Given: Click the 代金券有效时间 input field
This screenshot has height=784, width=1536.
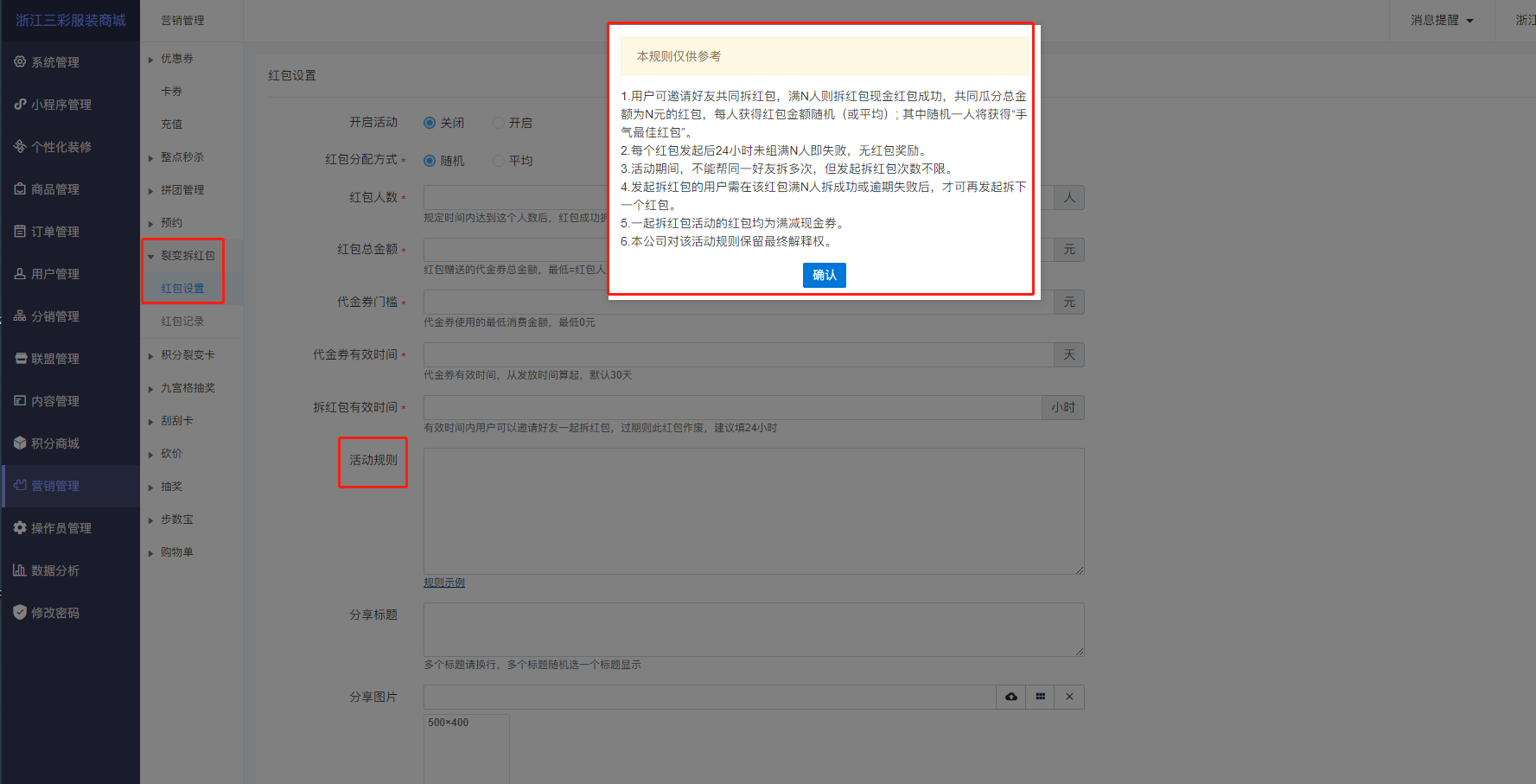Looking at the screenshot, I should (739, 355).
